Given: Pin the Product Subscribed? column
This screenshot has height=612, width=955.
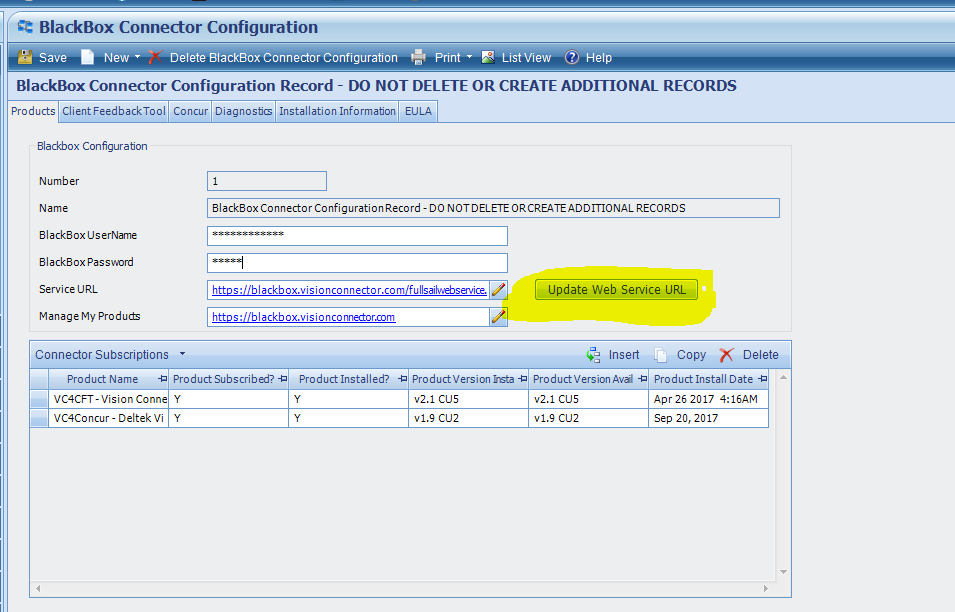Looking at the screenshot, I should point(283,379).
